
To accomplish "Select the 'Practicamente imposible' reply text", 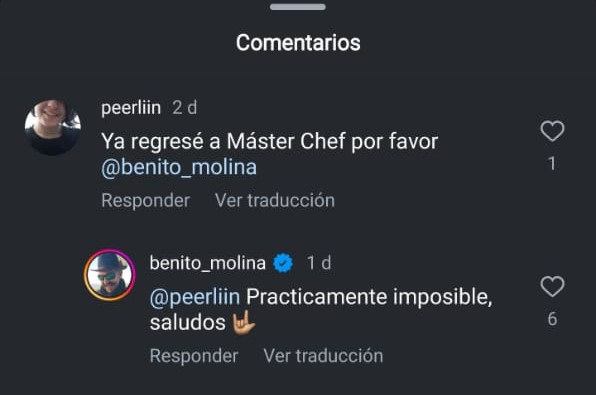I will click(321, 310).
